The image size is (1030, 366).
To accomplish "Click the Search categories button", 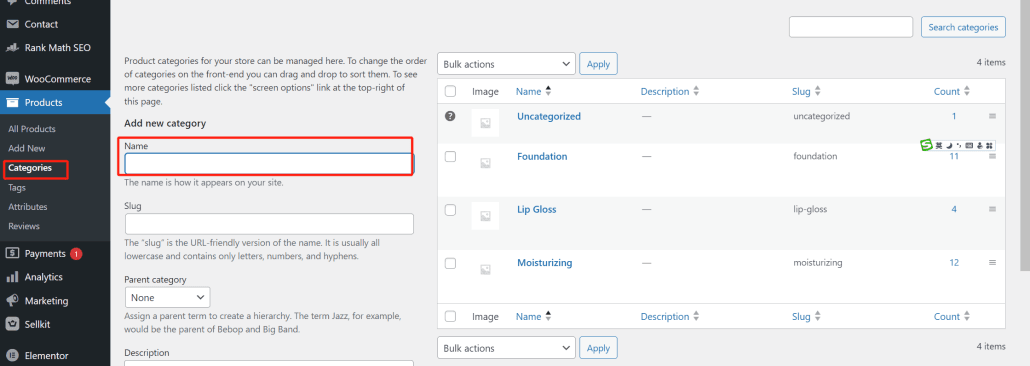I will 963,27.
